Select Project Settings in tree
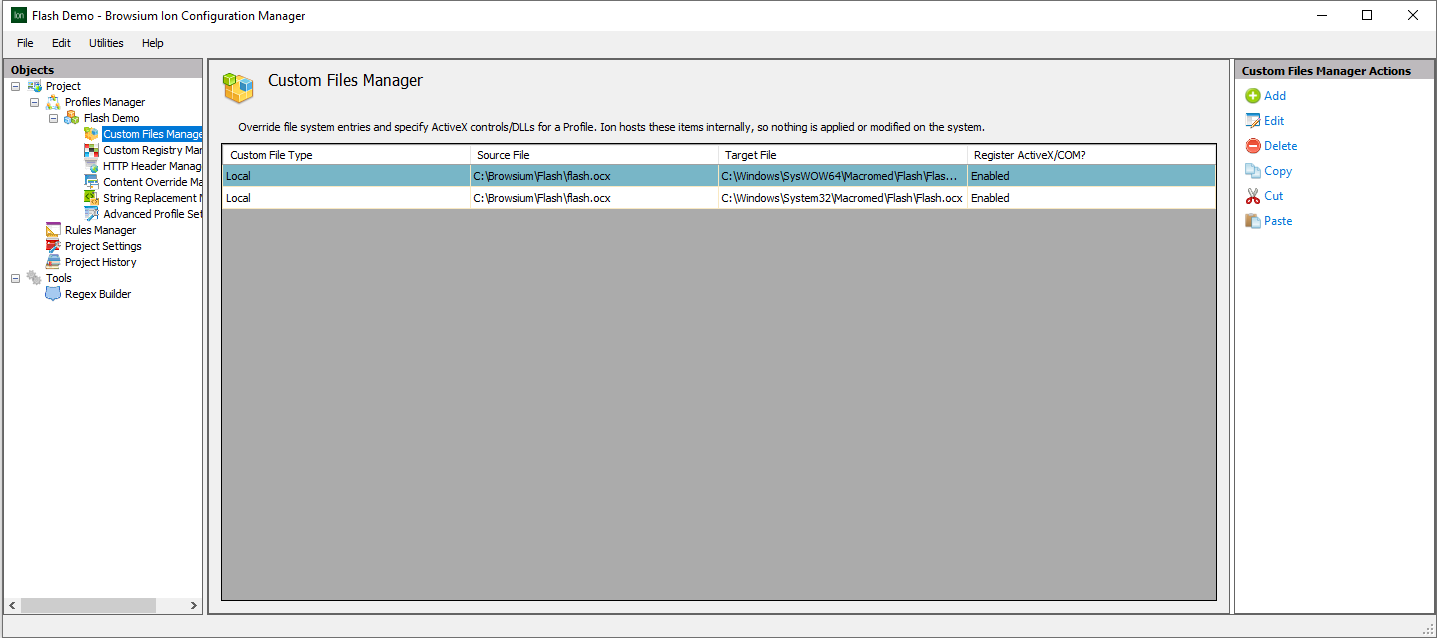The image size is (1437, 638). pos(103,246)
